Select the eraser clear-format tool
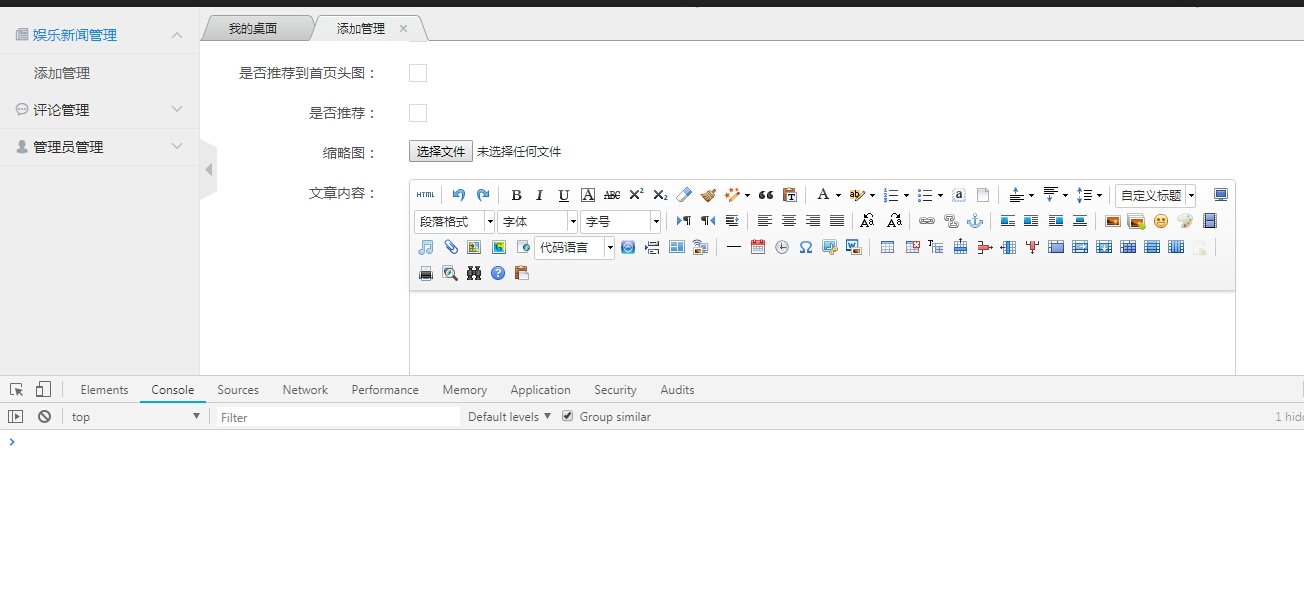The width and height of the screenshot is (1304, 616). click(x=684, y=195)
